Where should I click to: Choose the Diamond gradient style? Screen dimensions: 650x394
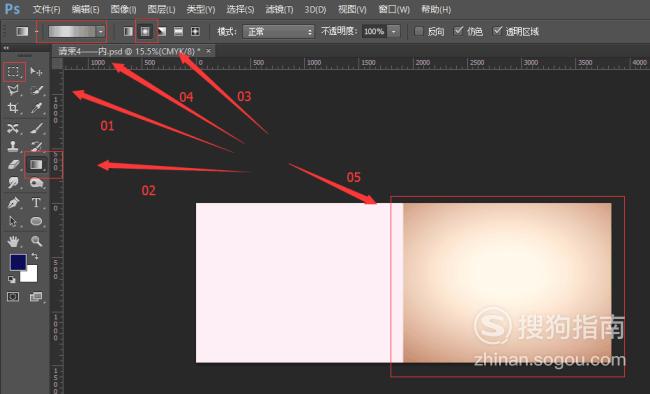point(195,32)
